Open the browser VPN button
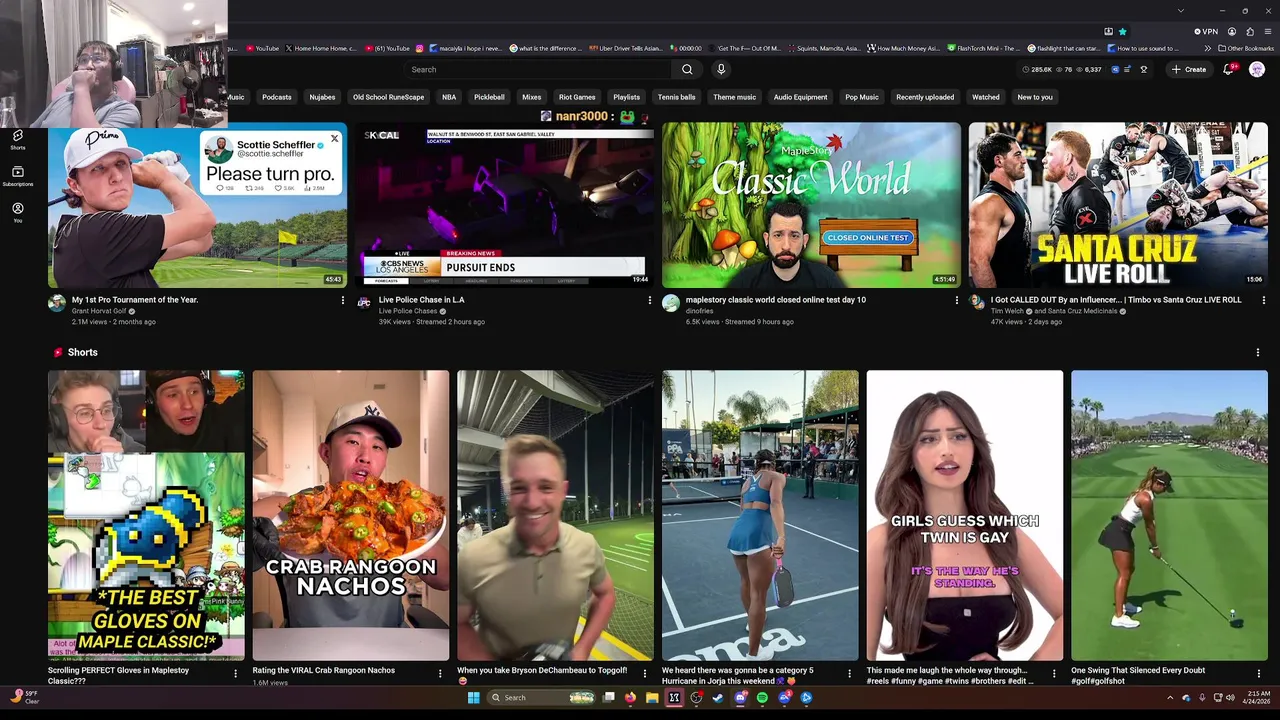Image resolution: width=1280 pixels, height=720 pixels. click(x=1206, y=31)
